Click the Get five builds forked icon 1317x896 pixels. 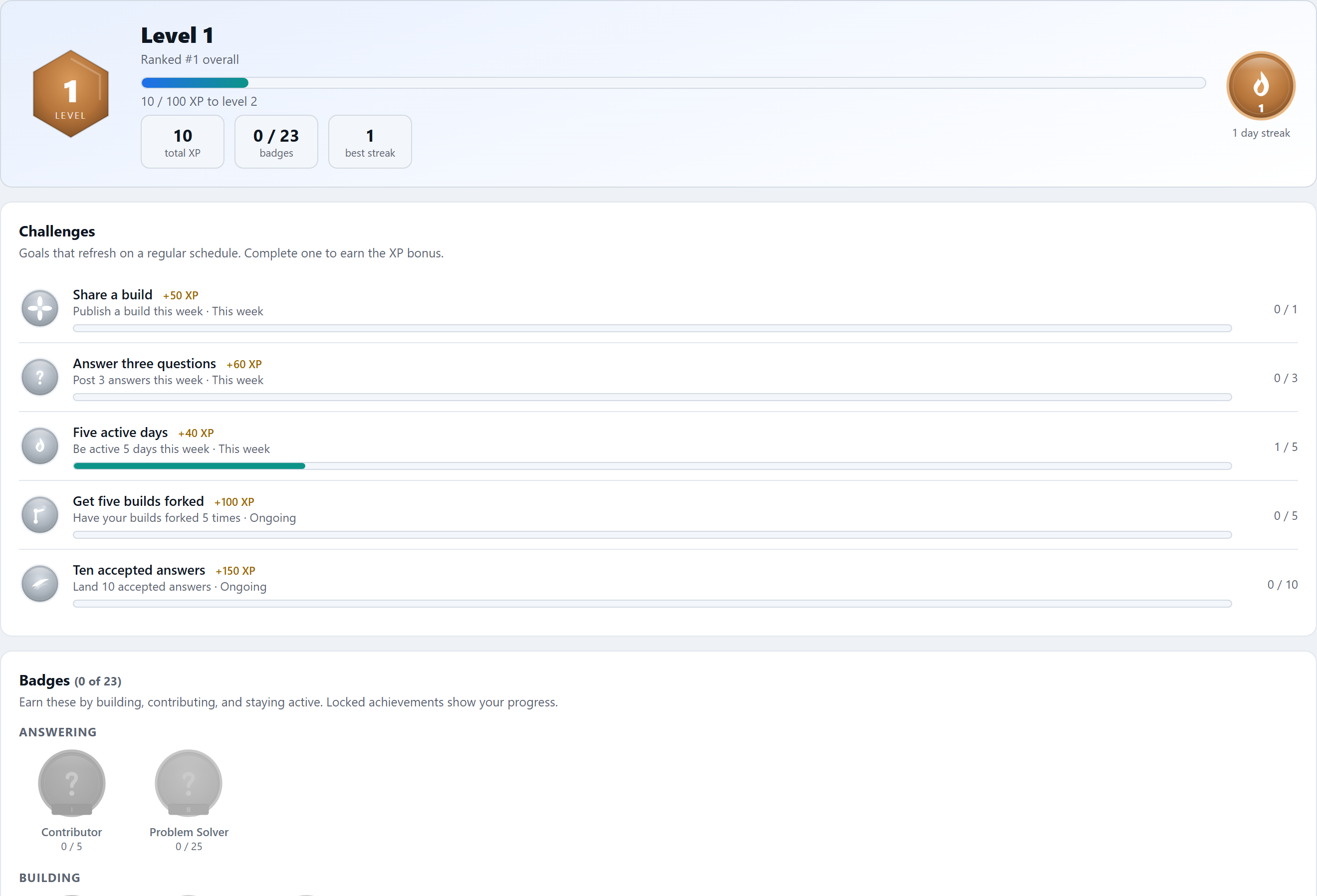point(40,514)
